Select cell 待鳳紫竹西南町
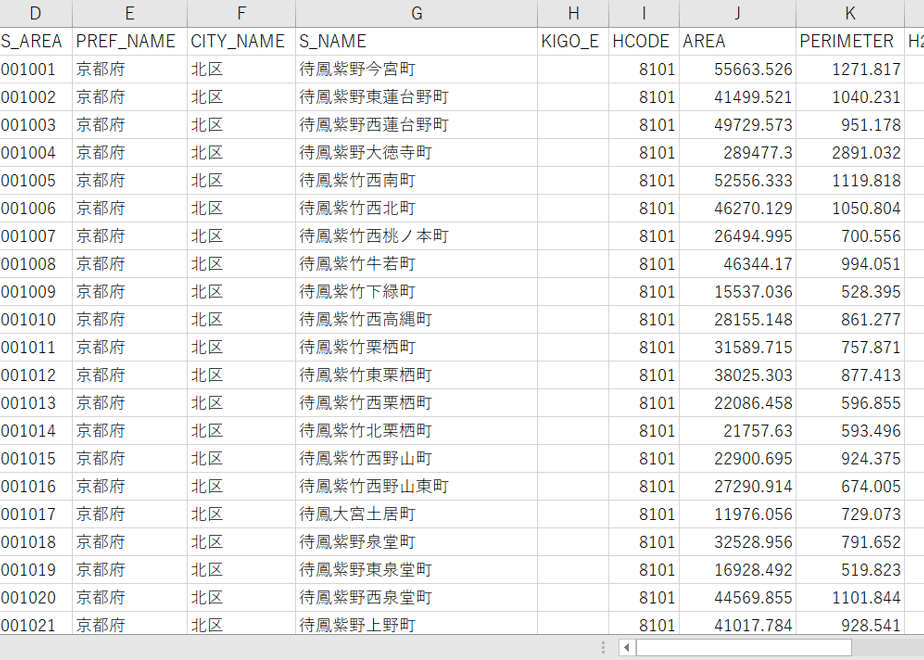This screenshot has width=924, height=660. click(417, 180)
